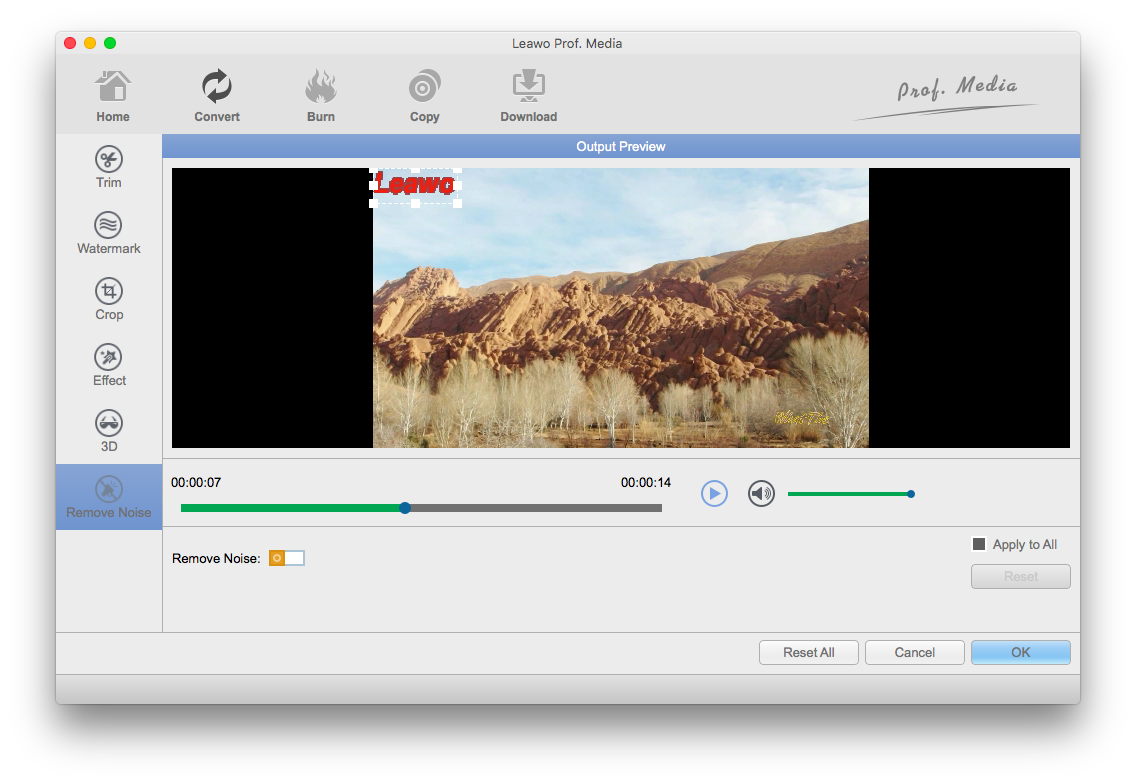The width and height of the screenshot is (1136, 784).
Task: Click the volume slider handle
Action: [x=910, y=493]
